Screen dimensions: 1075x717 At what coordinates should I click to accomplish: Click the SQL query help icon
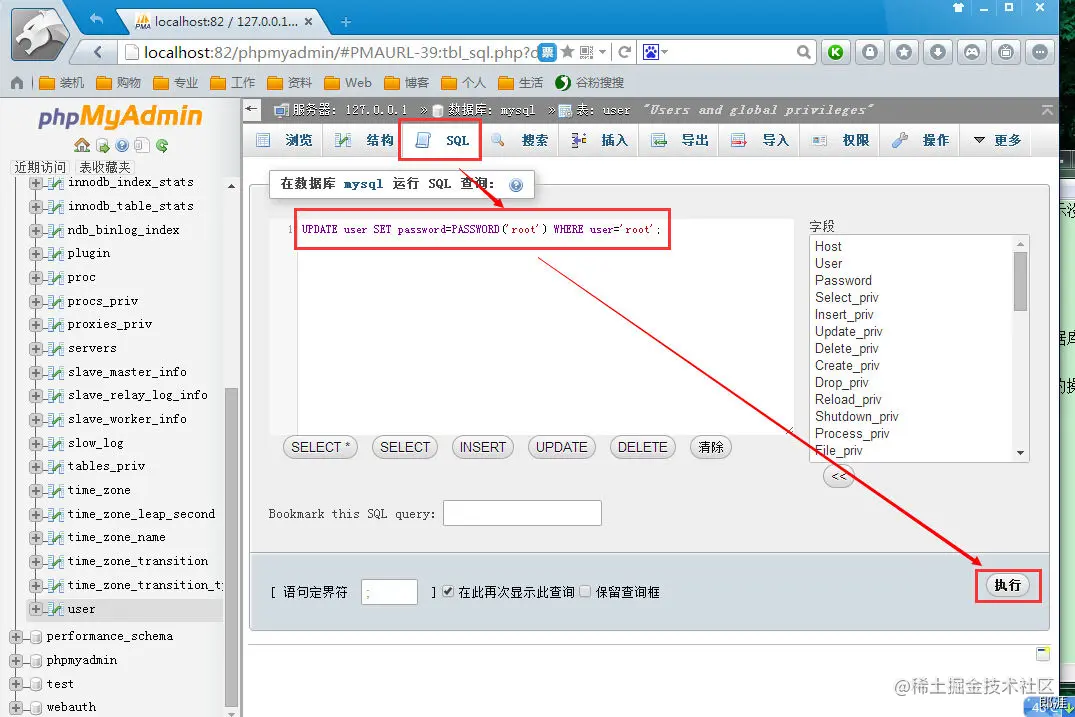click(x=516, y=184)
